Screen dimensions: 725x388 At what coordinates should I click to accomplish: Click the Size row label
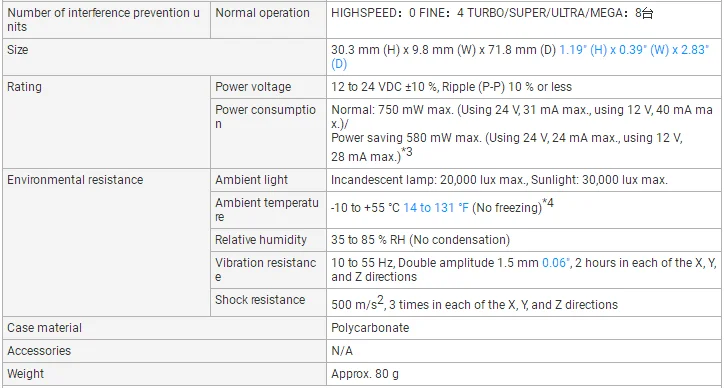(18, 49)
